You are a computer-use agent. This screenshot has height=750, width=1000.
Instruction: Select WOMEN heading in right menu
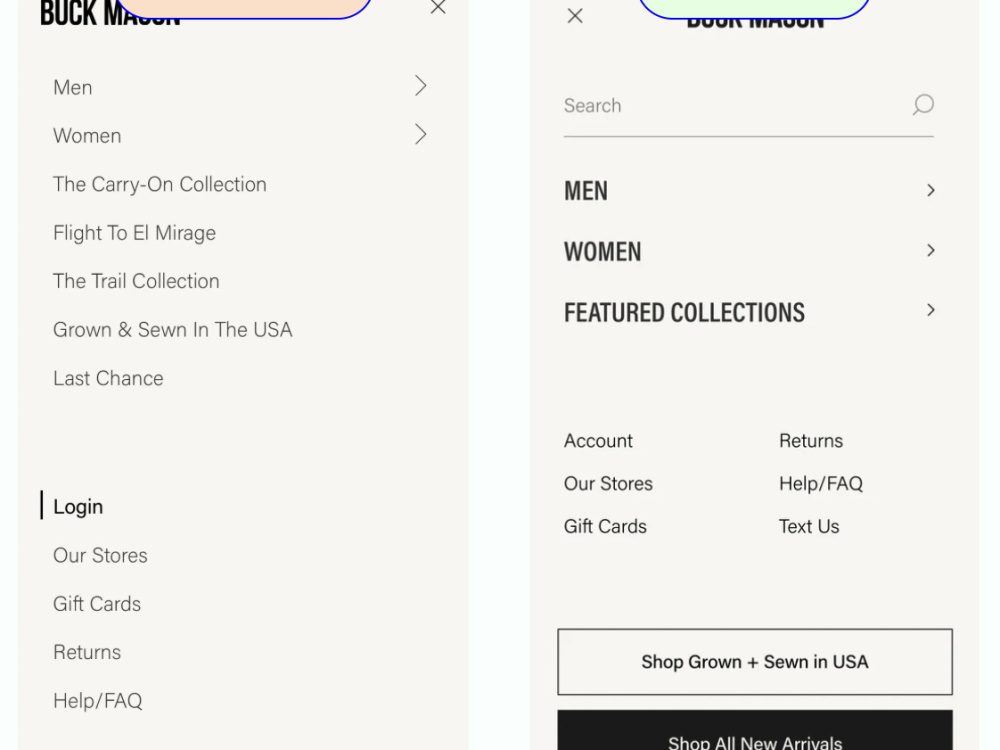tap(603, 251)
